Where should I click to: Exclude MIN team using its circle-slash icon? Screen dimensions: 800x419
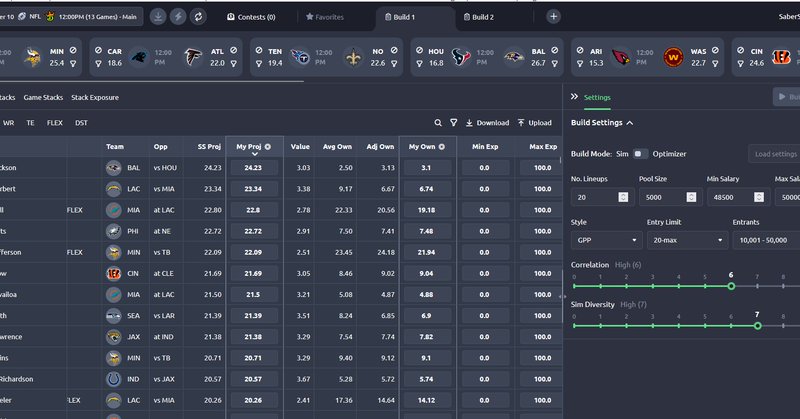pyautogui.click(x=73, y=51)
